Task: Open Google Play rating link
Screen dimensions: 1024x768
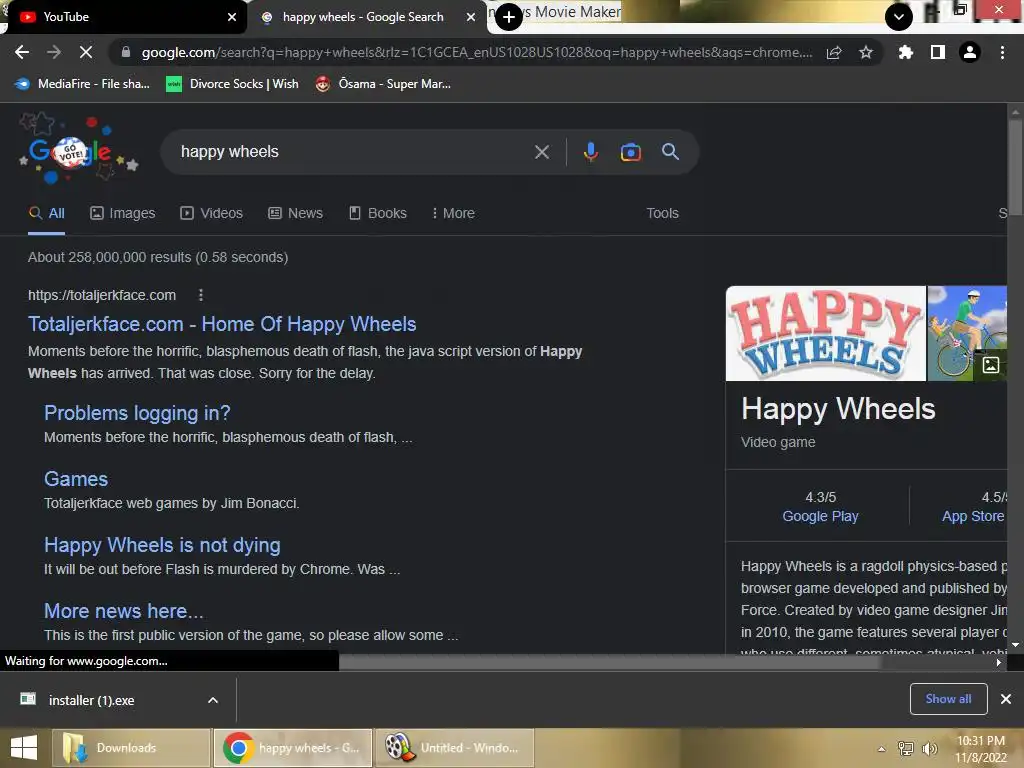Action: coord(820,516)
